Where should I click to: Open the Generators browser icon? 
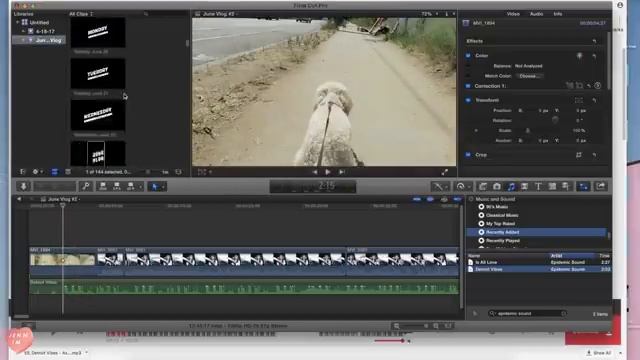552,187
